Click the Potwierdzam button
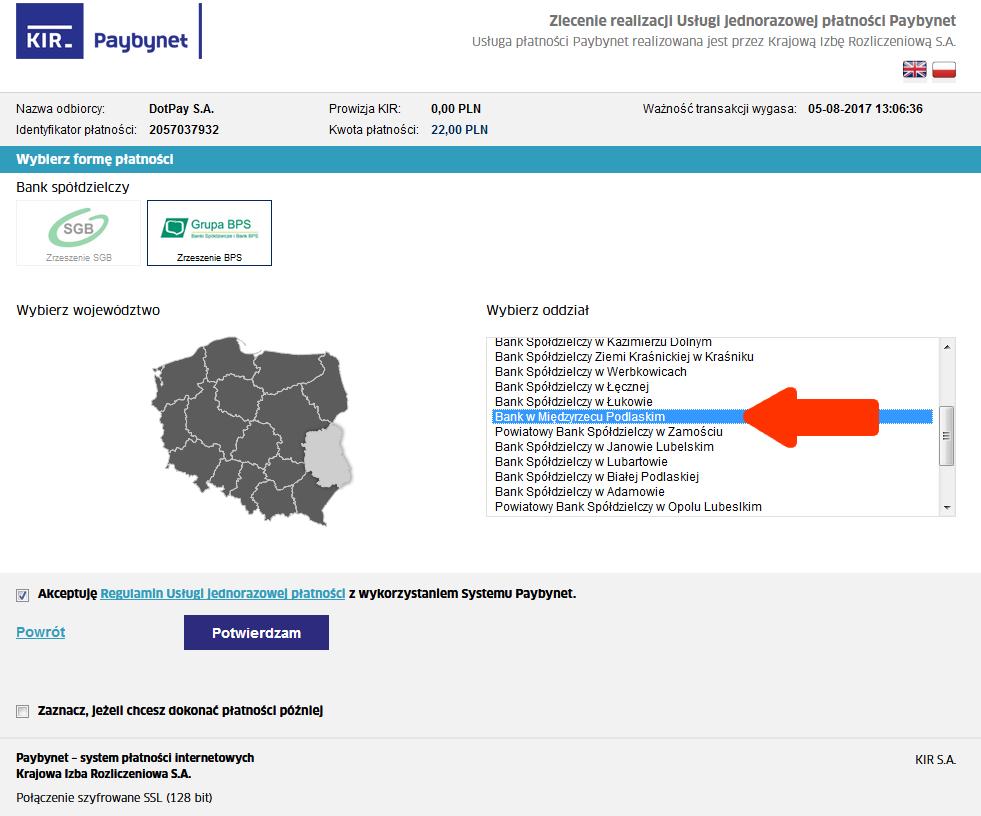 pos(257,633)
